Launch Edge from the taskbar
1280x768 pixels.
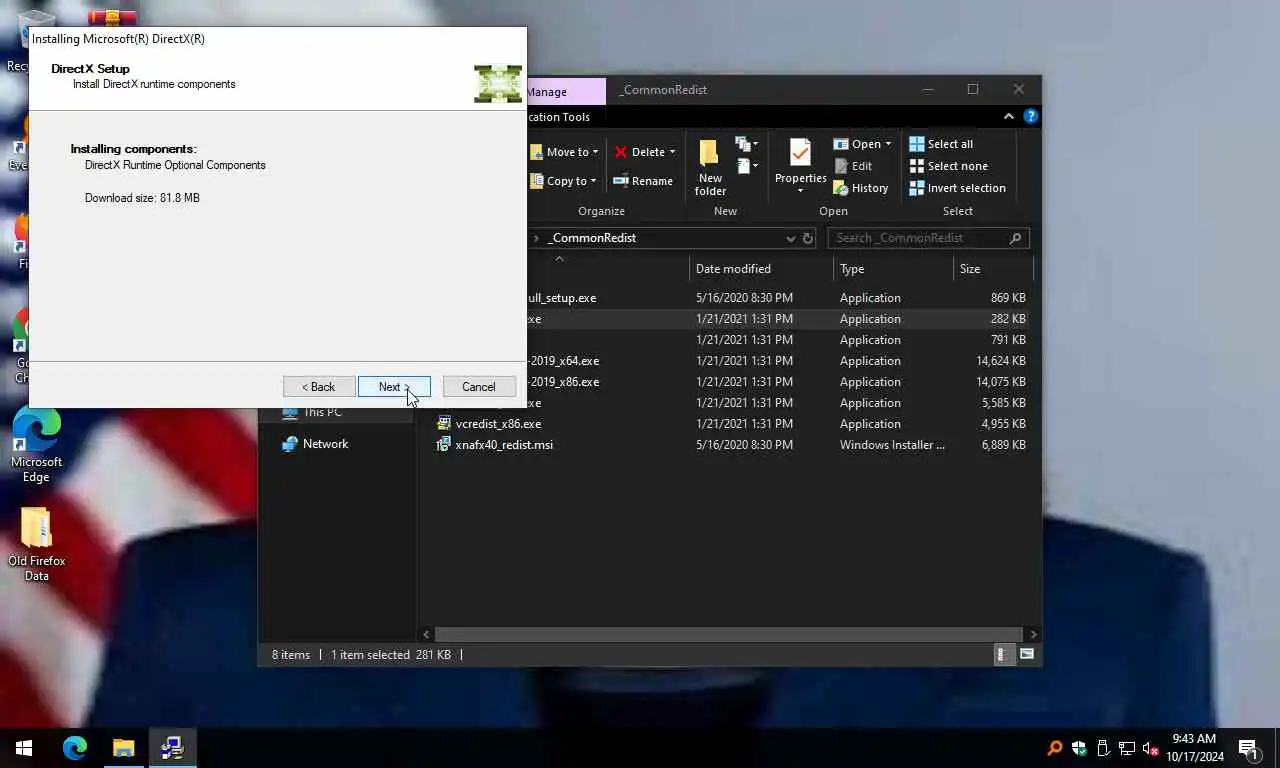click(75, 748)
